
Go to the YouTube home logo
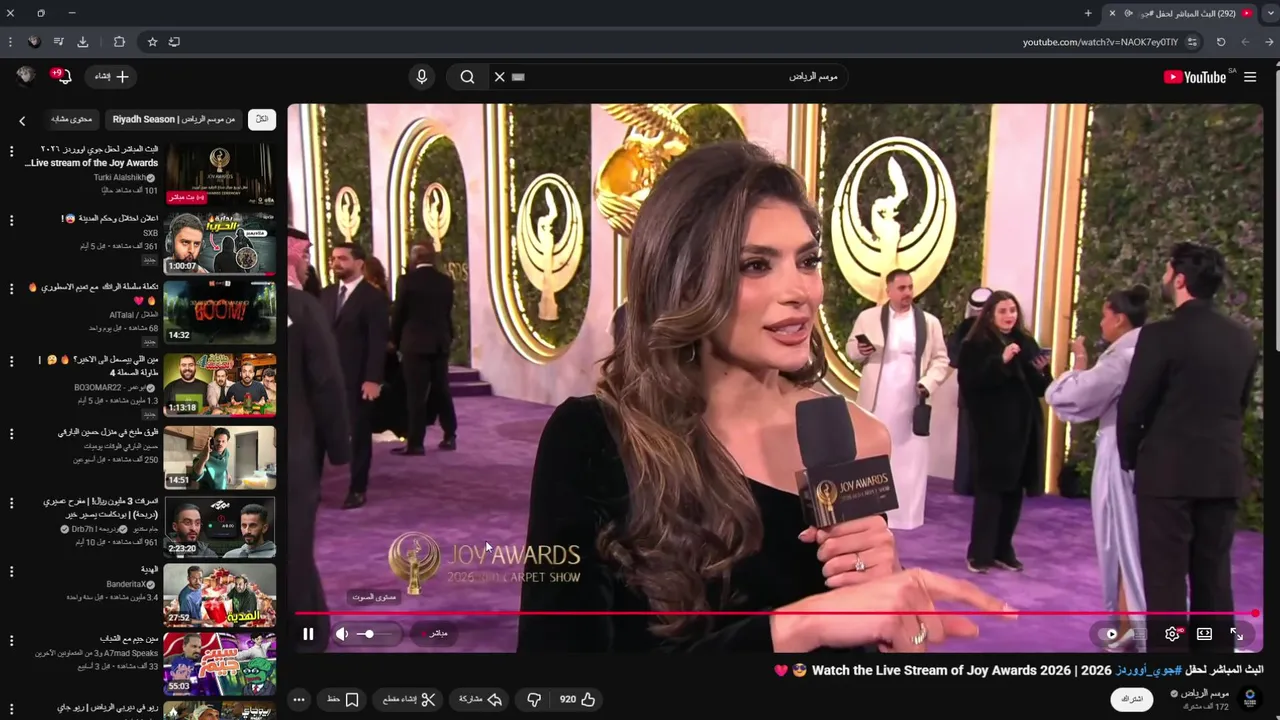(x=1195, y=77)
